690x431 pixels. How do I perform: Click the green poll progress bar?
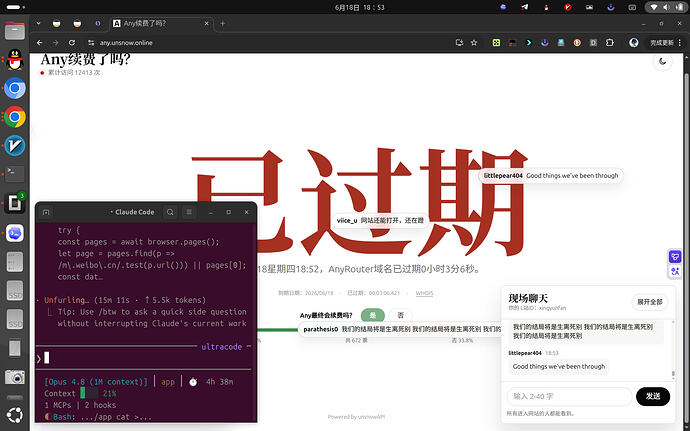click(277, 330)
